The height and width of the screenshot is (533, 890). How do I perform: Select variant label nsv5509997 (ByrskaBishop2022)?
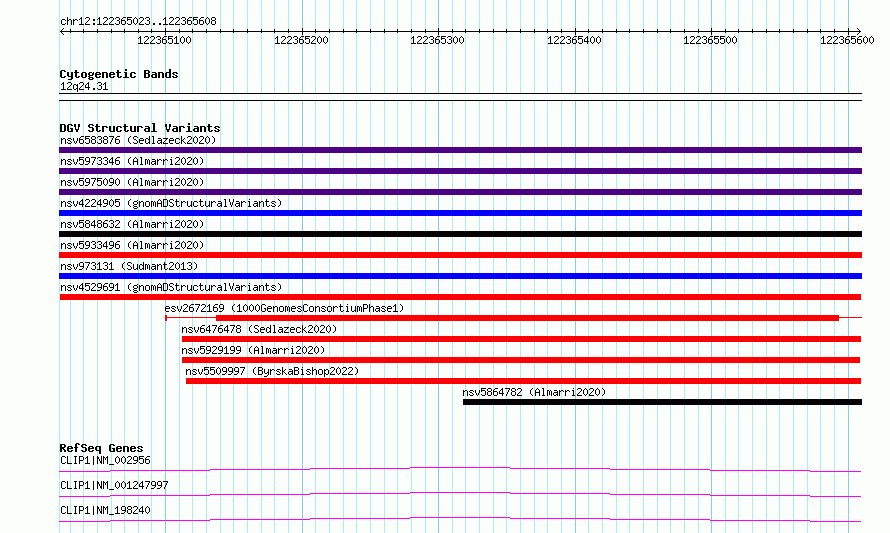click(x=272, y=371)
